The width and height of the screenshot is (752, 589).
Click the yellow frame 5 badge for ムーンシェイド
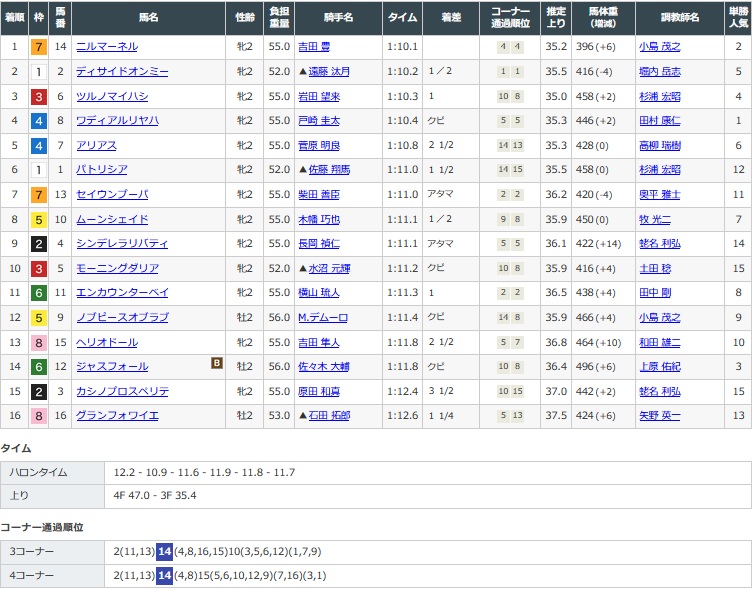pos(38,219)
